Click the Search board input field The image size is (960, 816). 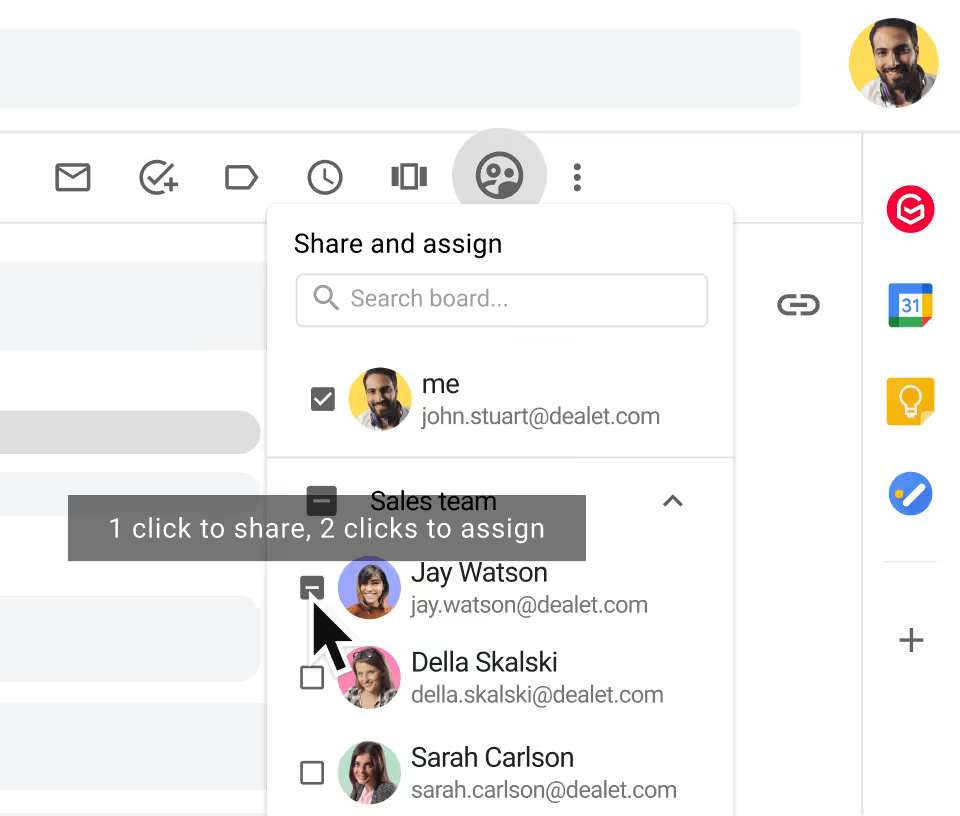click(502, 300)
